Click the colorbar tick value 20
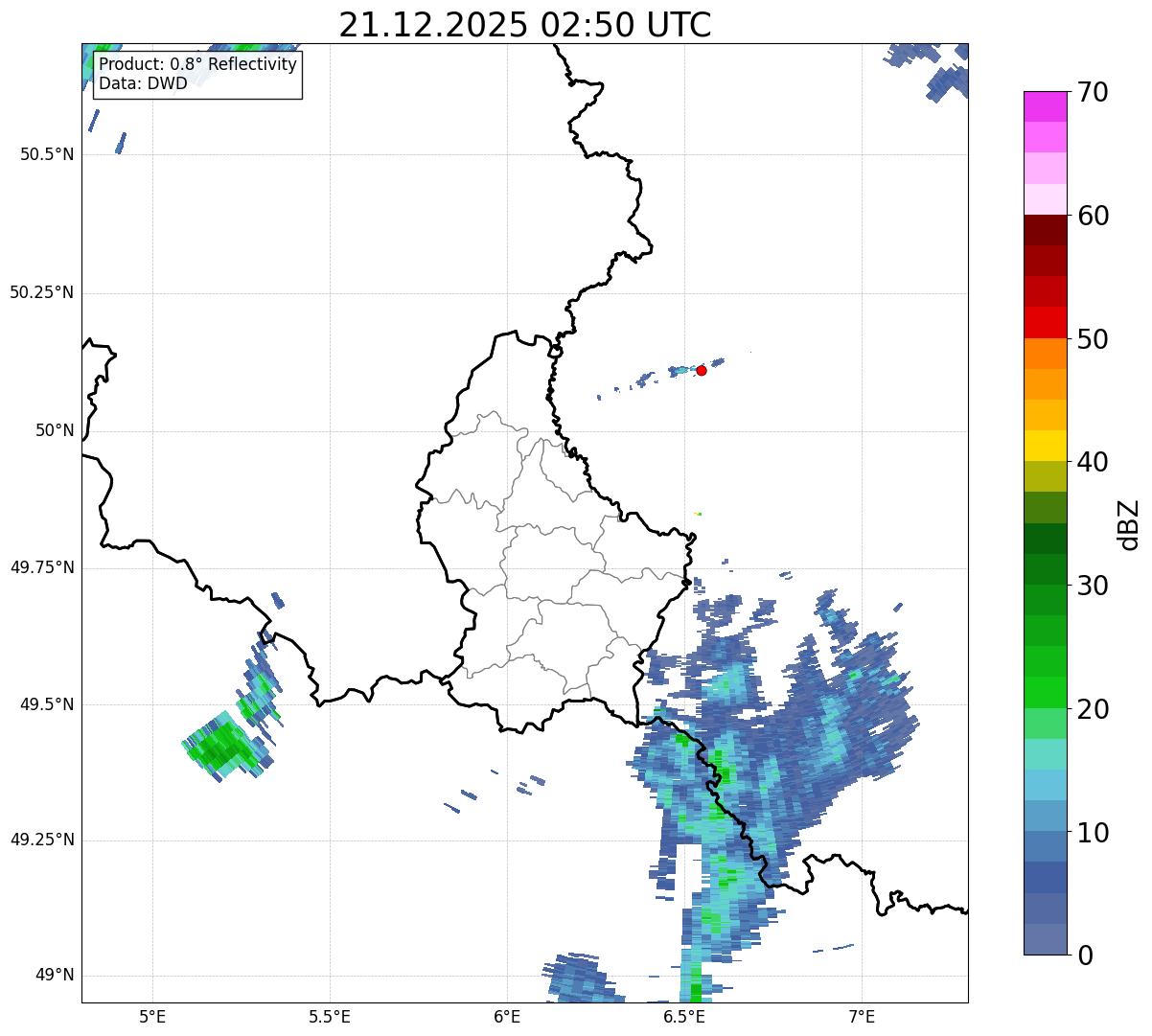Image resolution: width=1152 pixels, height=1036 pixels. pyautogui.click(x=1094, y=709)
